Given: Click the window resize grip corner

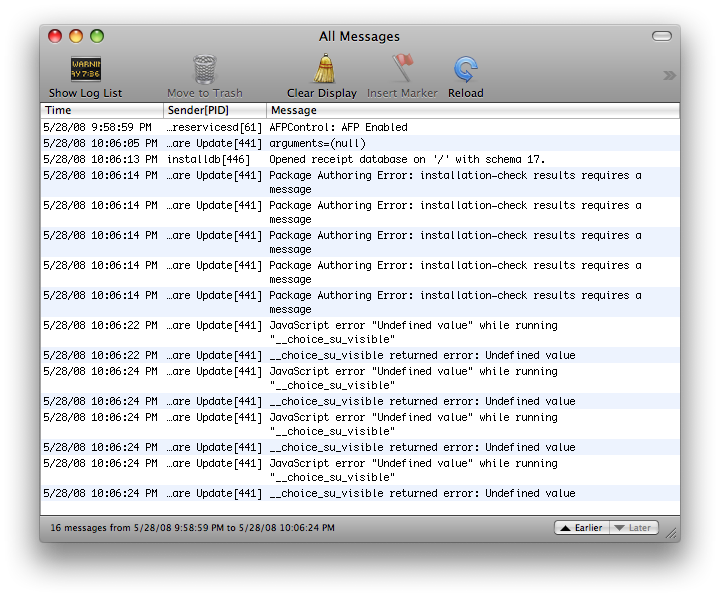Looking at the screenshot, I should tap(671, 533).
